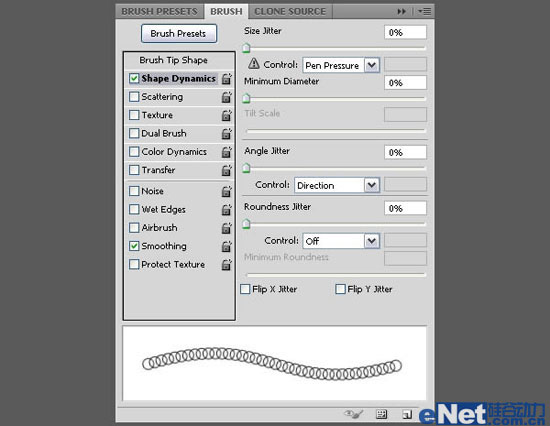Click the Brush Presets button
This screenshot has height=426, width=550.
tap(179, 34)
